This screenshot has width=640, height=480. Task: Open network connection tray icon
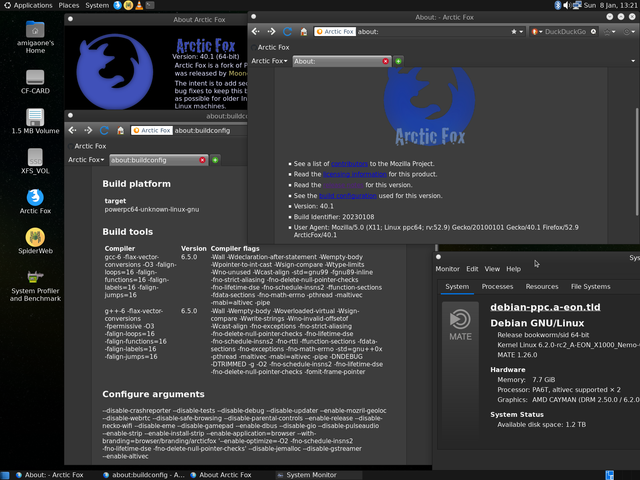click(577, 5)
